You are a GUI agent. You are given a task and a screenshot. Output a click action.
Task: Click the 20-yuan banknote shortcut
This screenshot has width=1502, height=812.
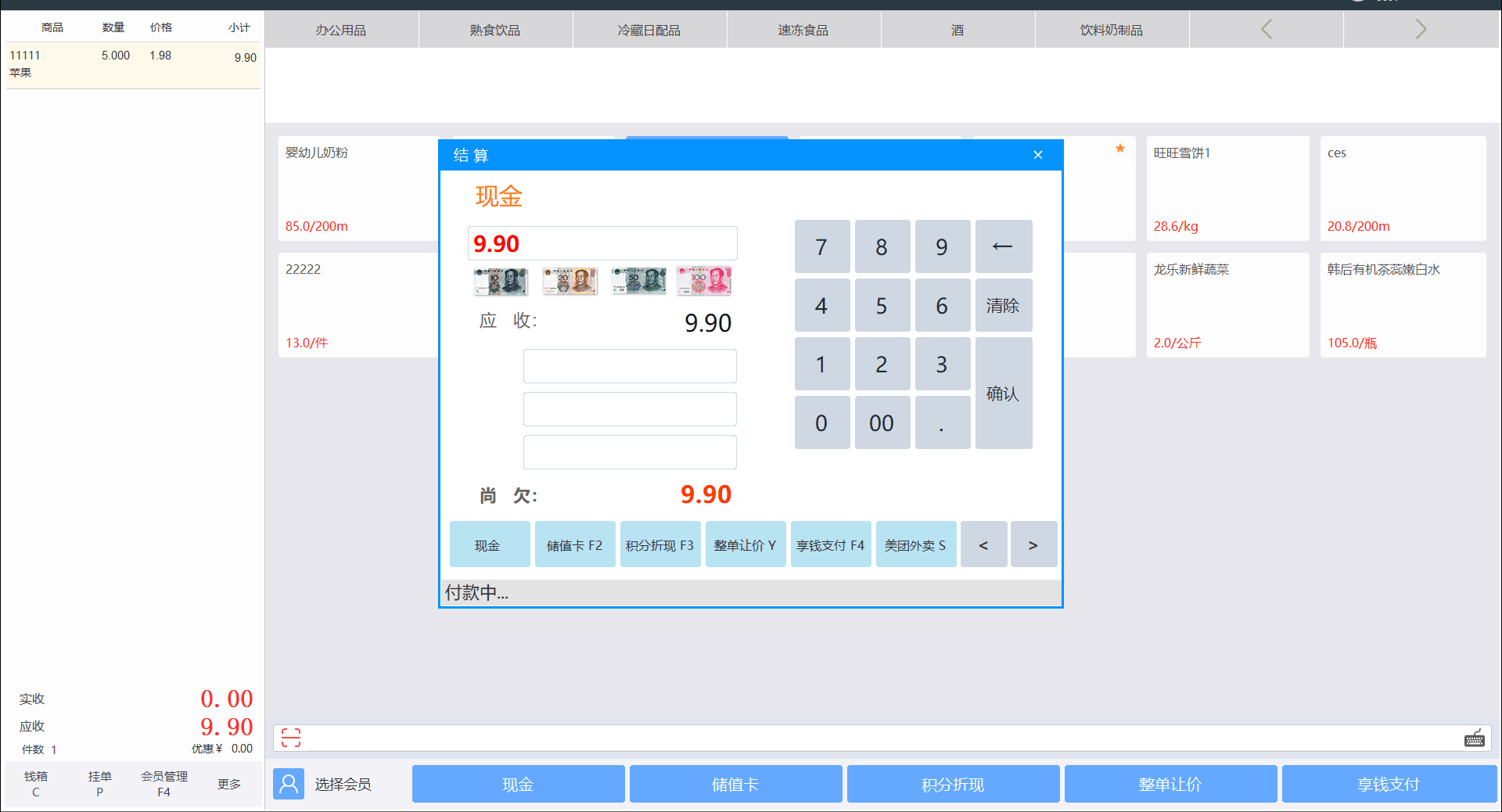[570, 280]
